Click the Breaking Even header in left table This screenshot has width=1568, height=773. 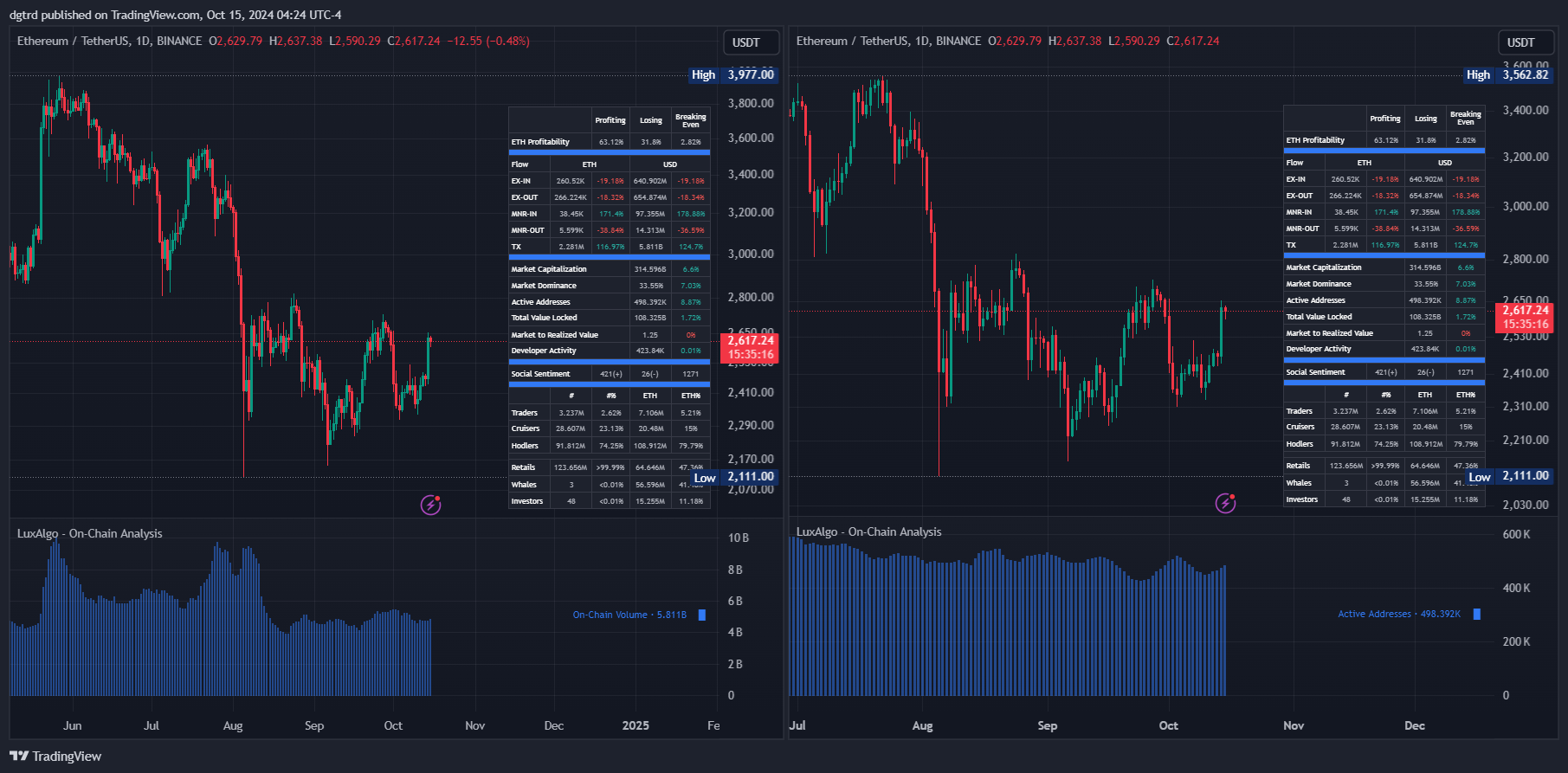(x=691, y=120)
